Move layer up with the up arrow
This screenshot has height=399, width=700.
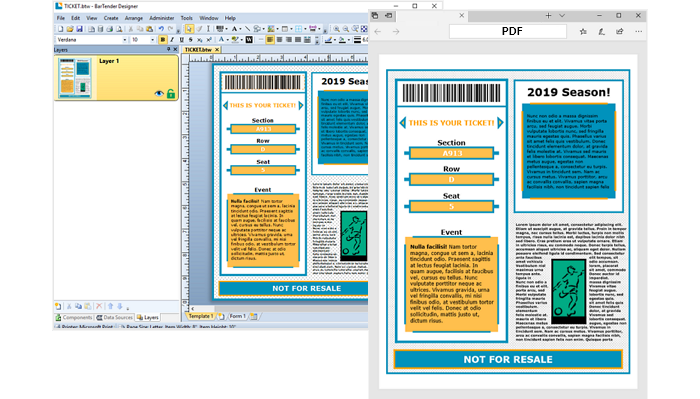point(110,306)
